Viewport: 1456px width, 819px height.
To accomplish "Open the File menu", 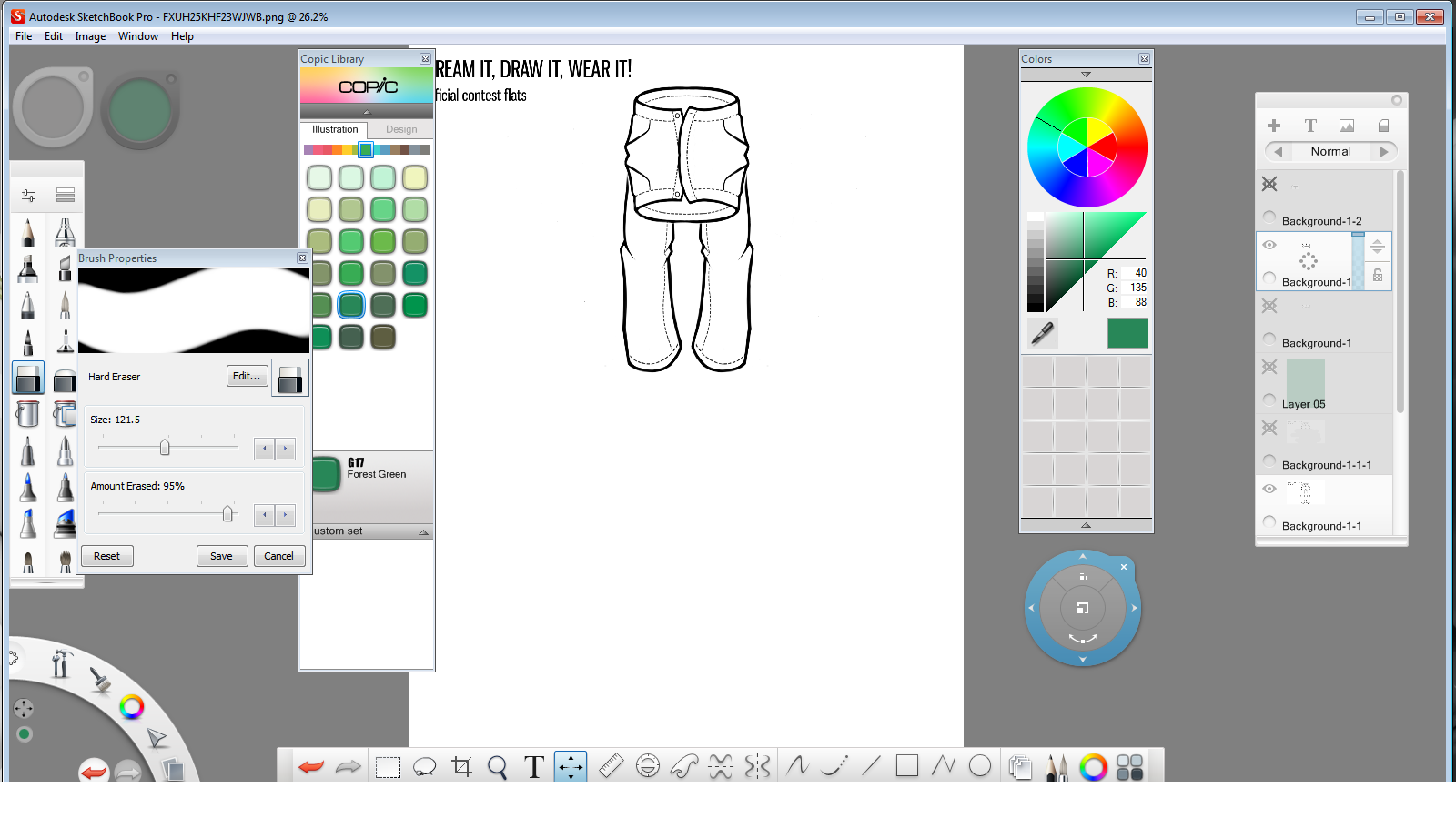I will click(x=24, y=36).
